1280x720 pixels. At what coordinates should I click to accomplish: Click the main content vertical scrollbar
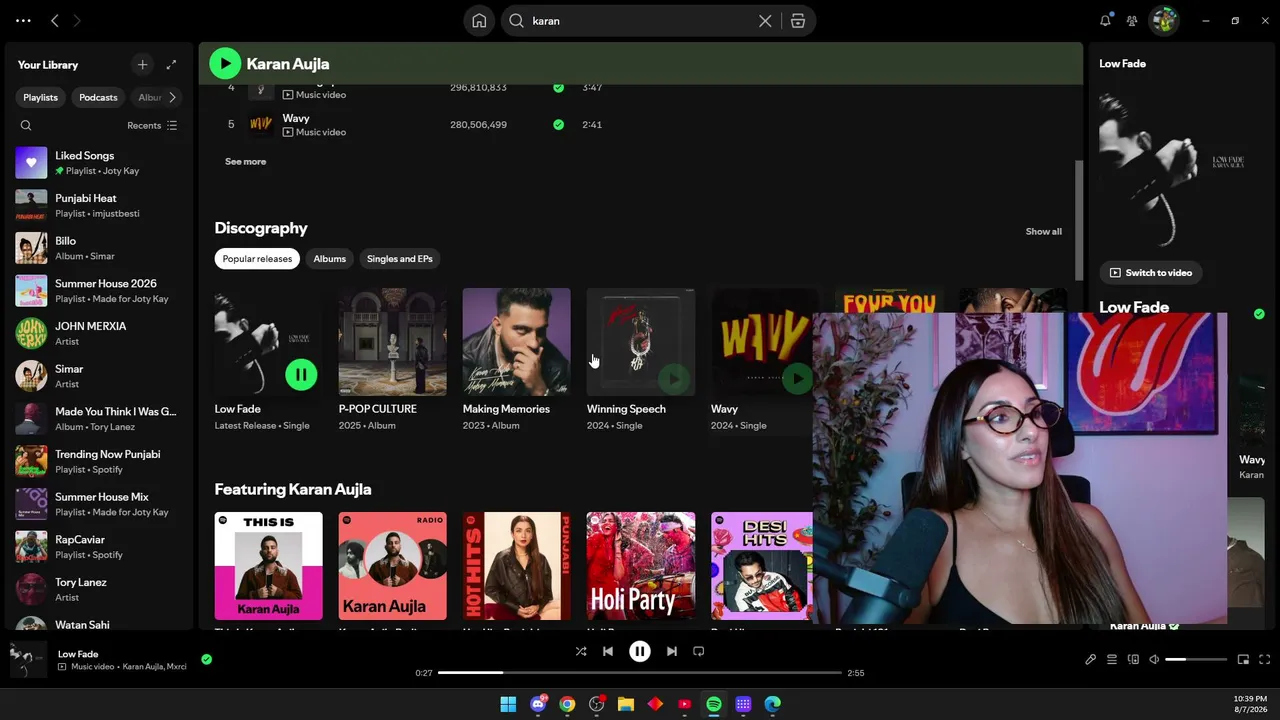(1078, 220)
